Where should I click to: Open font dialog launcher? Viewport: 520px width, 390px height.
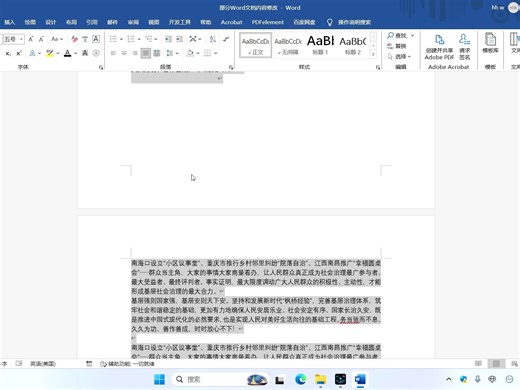[x=101, y=67]
